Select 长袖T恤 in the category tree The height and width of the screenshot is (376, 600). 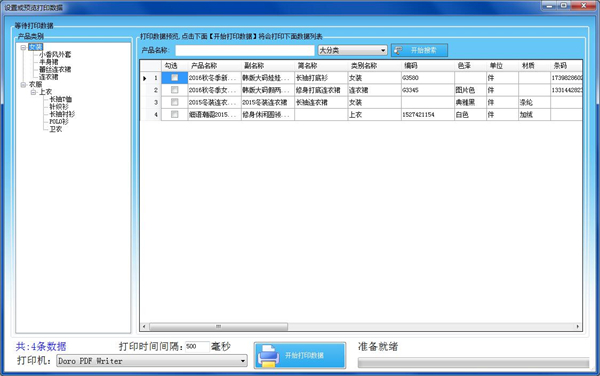point(60,99)
